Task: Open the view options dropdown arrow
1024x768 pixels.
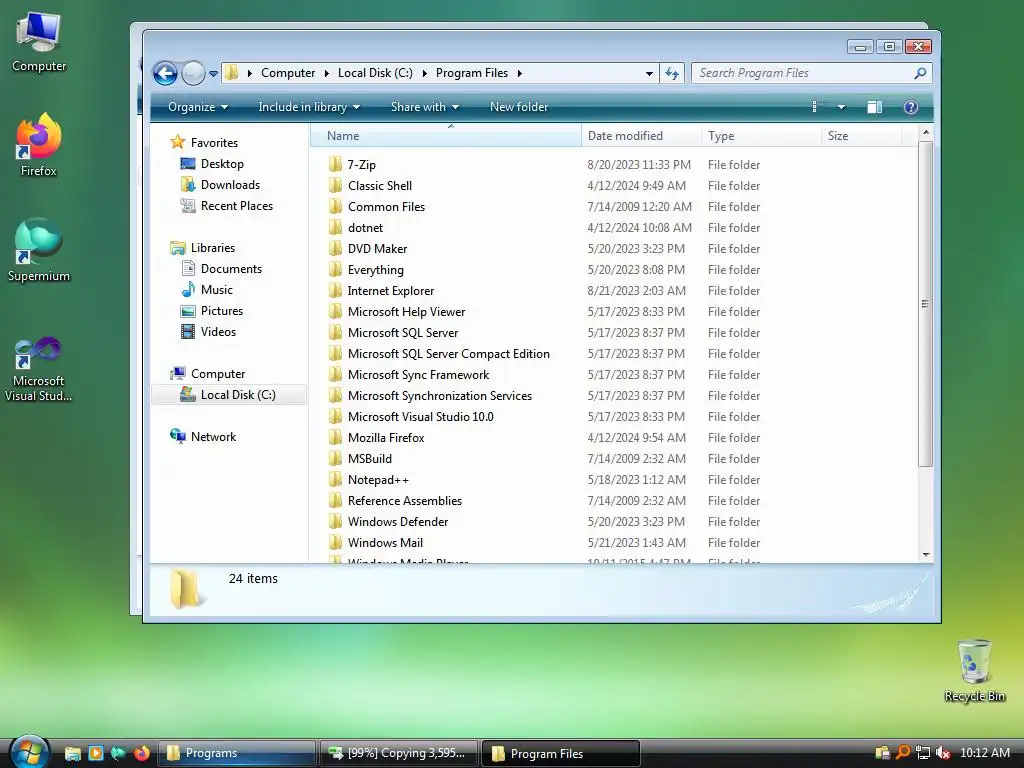Action: tap(841, 107)
